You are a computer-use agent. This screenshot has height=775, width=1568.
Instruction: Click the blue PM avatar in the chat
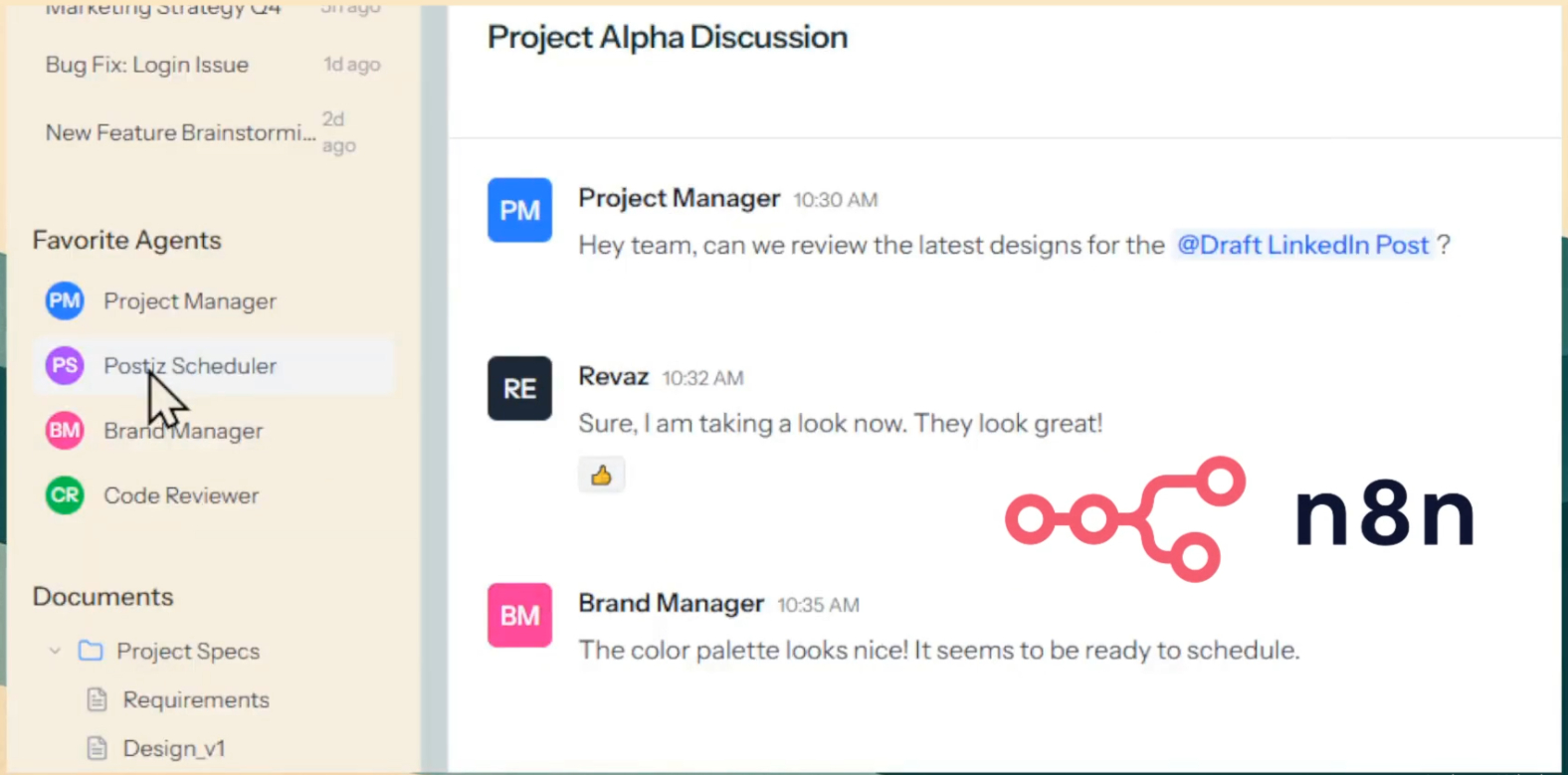click(x=519, y=210)
